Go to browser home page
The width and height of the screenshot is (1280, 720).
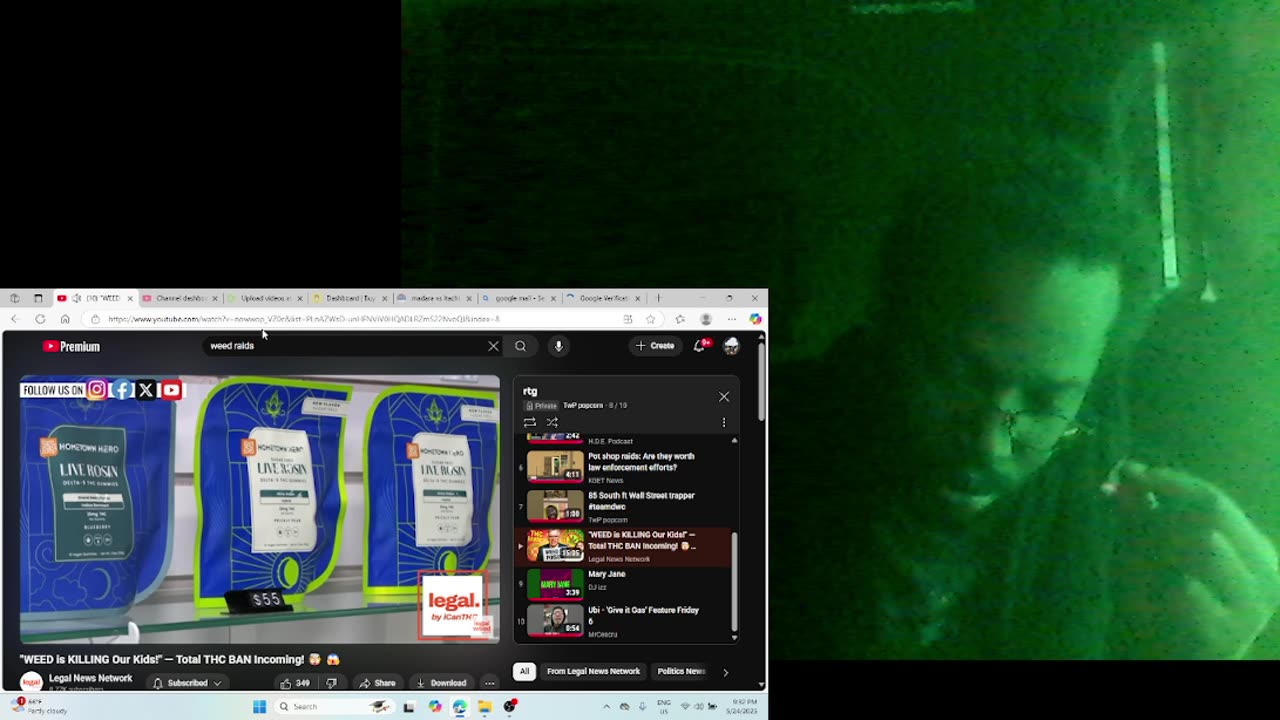pyautogui.click(x=65, y=319)
